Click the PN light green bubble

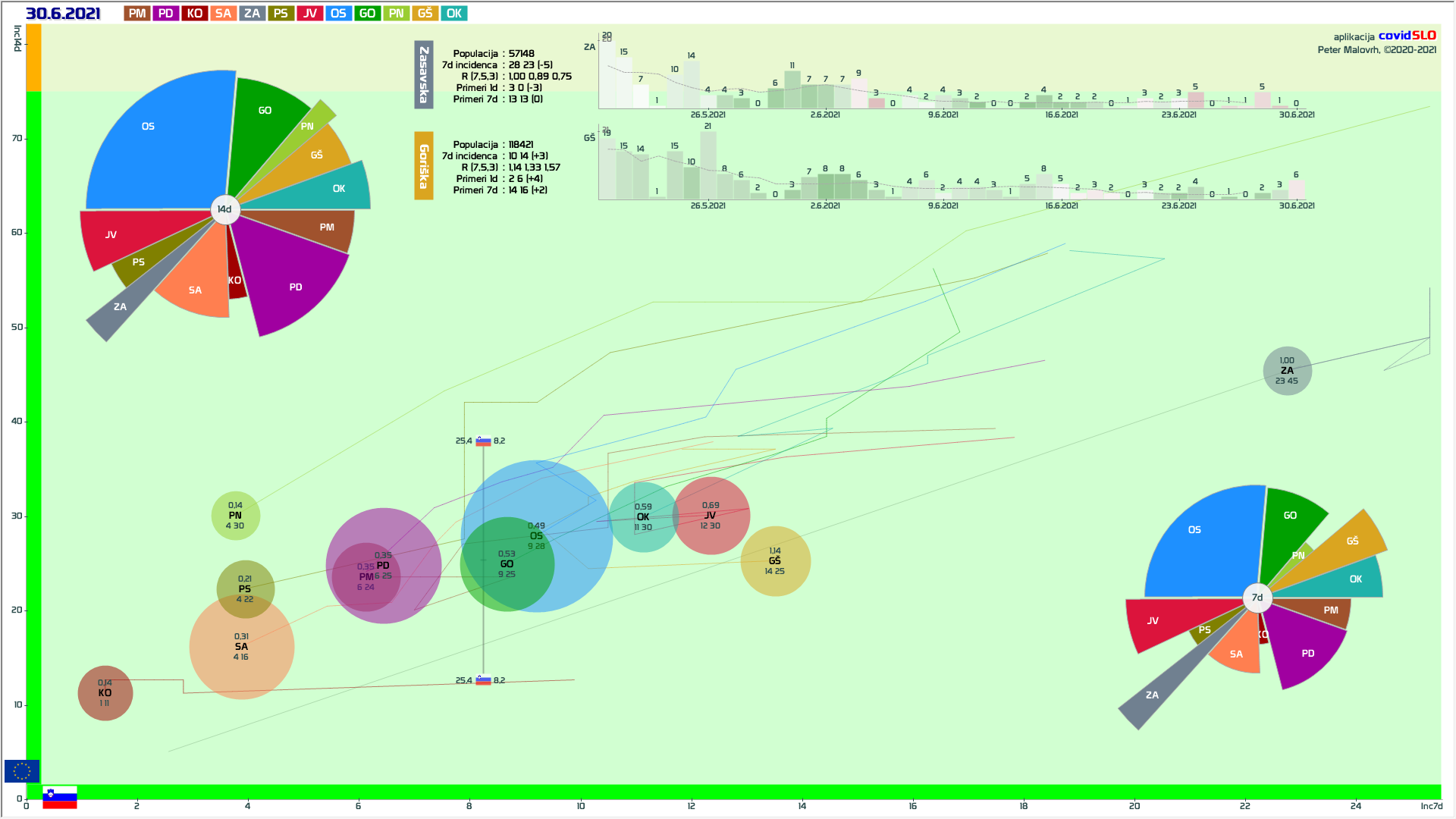pyautogui.click(x=235, y=516)
